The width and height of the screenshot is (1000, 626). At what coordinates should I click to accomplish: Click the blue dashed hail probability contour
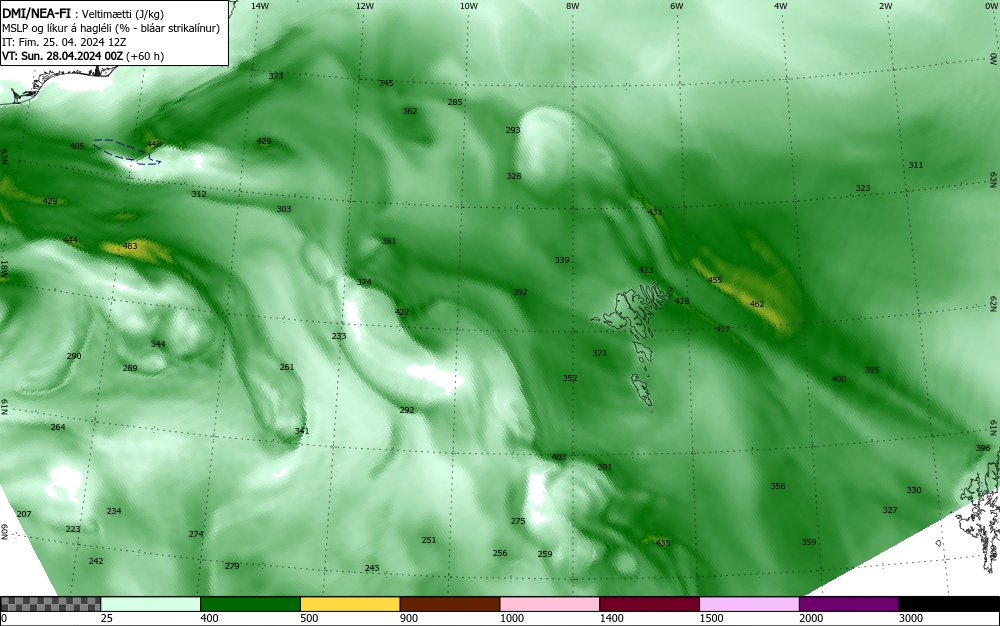[x=126, y=152]
